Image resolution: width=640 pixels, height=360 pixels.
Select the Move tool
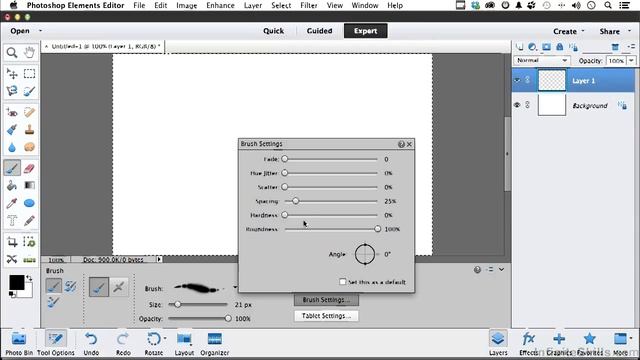(x=12, y=74)
